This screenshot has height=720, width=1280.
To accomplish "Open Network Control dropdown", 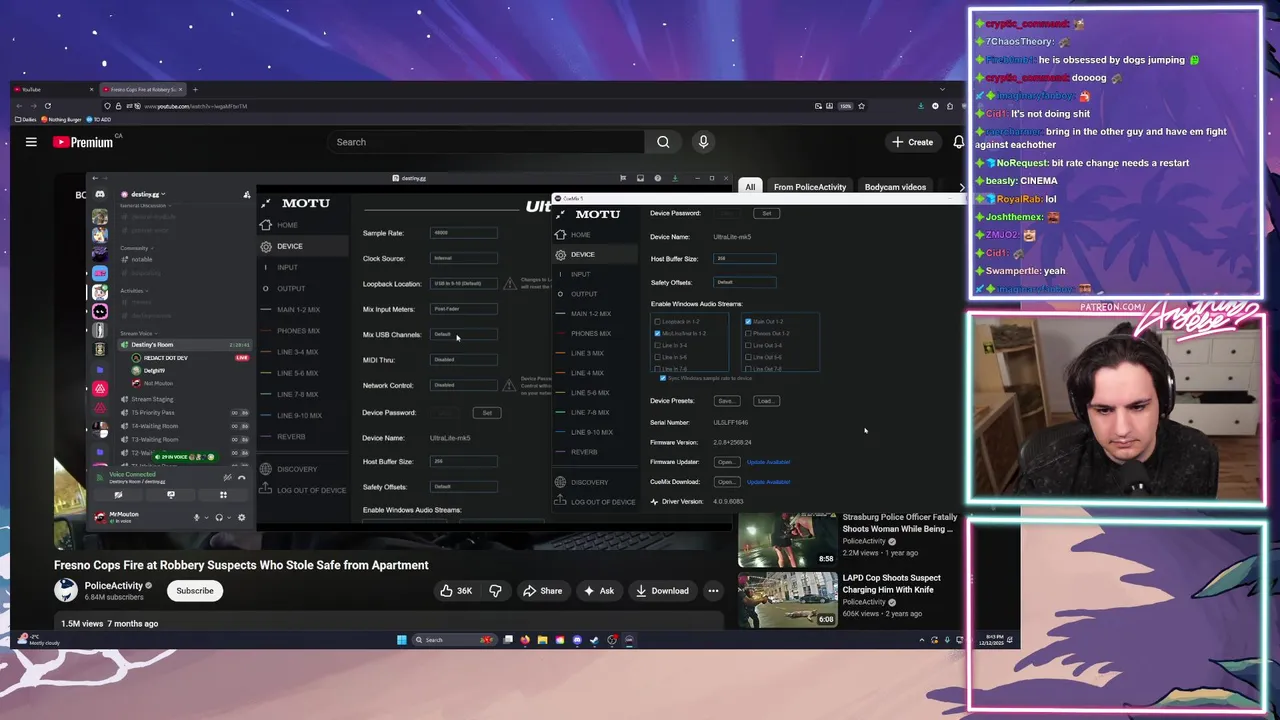I will (463, 385).
